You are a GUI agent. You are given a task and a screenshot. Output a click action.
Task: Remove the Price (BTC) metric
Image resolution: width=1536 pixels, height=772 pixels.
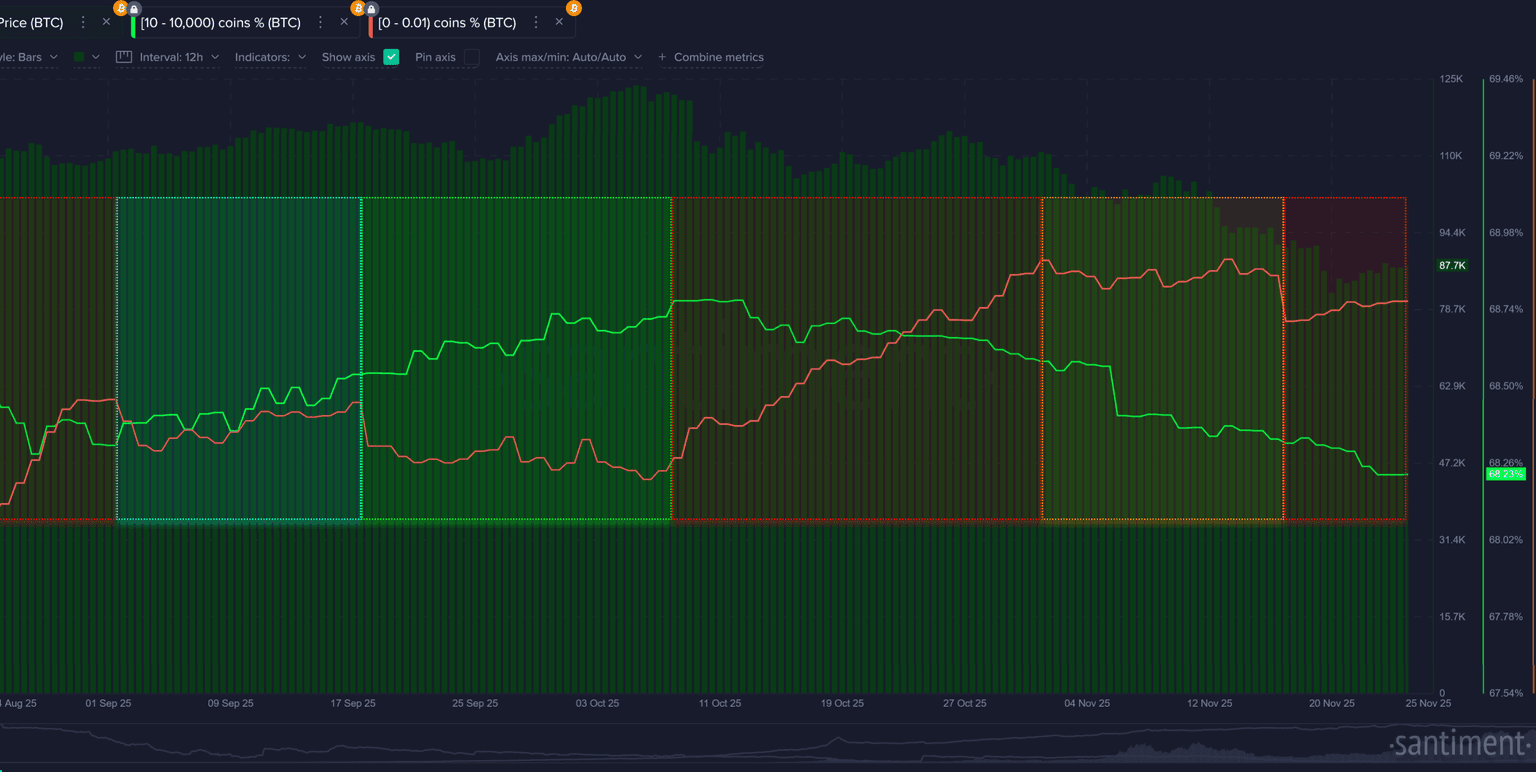106,22
